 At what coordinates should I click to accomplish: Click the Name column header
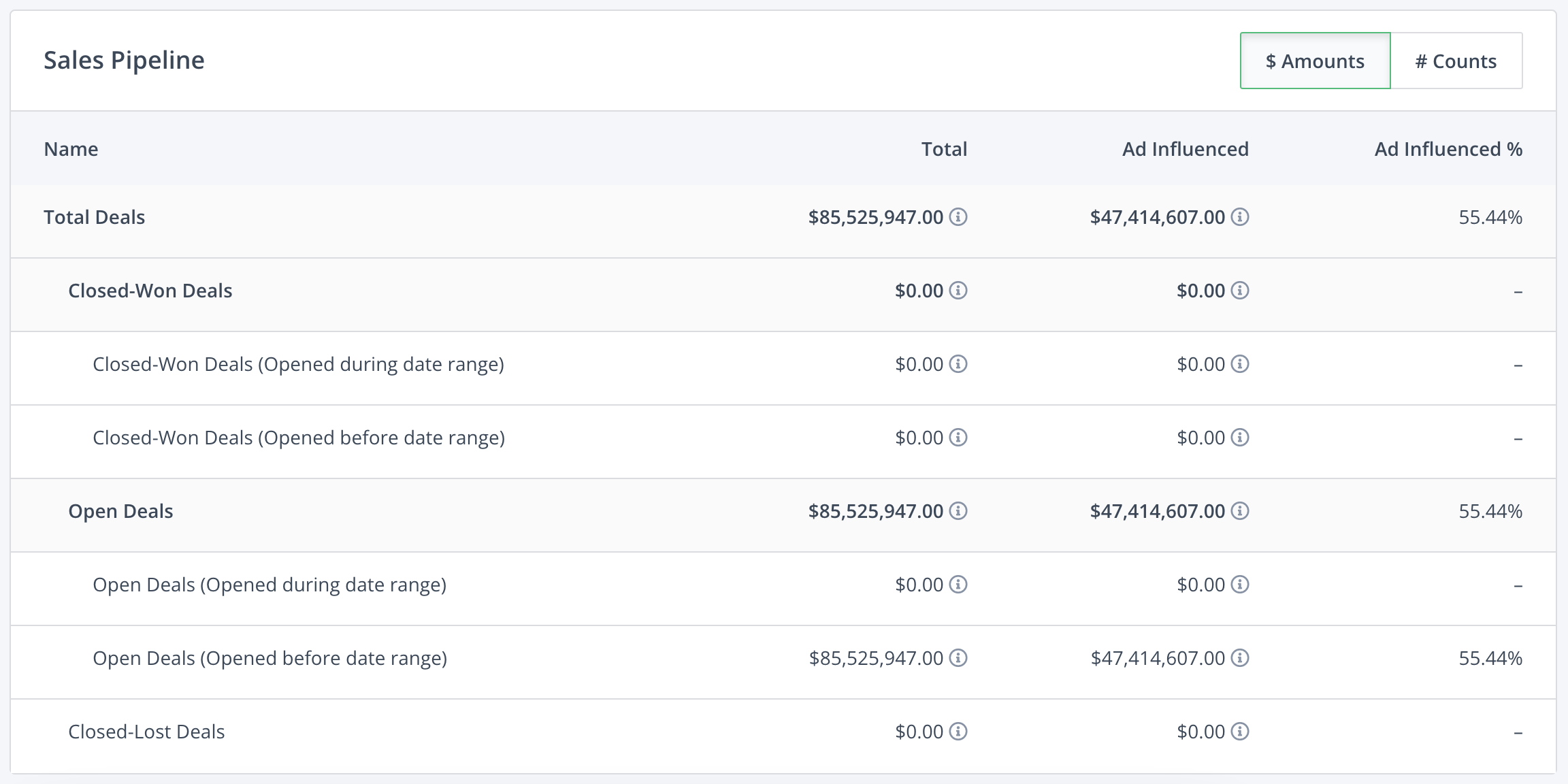coord(71,149)
